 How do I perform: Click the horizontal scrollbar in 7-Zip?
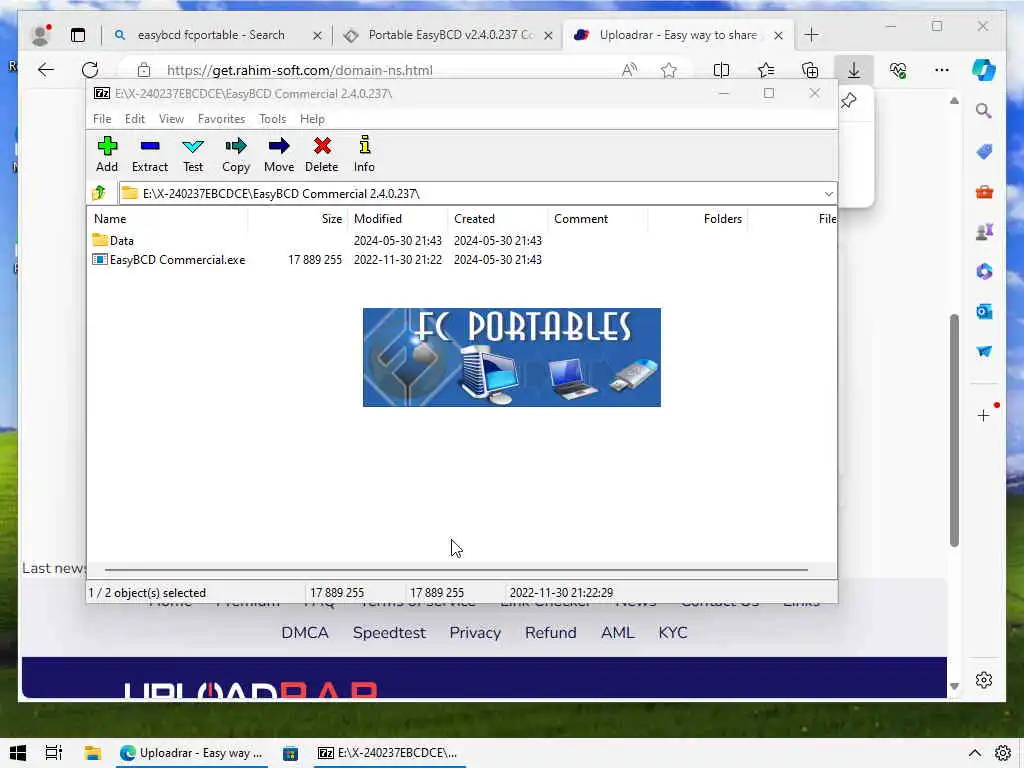pos(456,569)
